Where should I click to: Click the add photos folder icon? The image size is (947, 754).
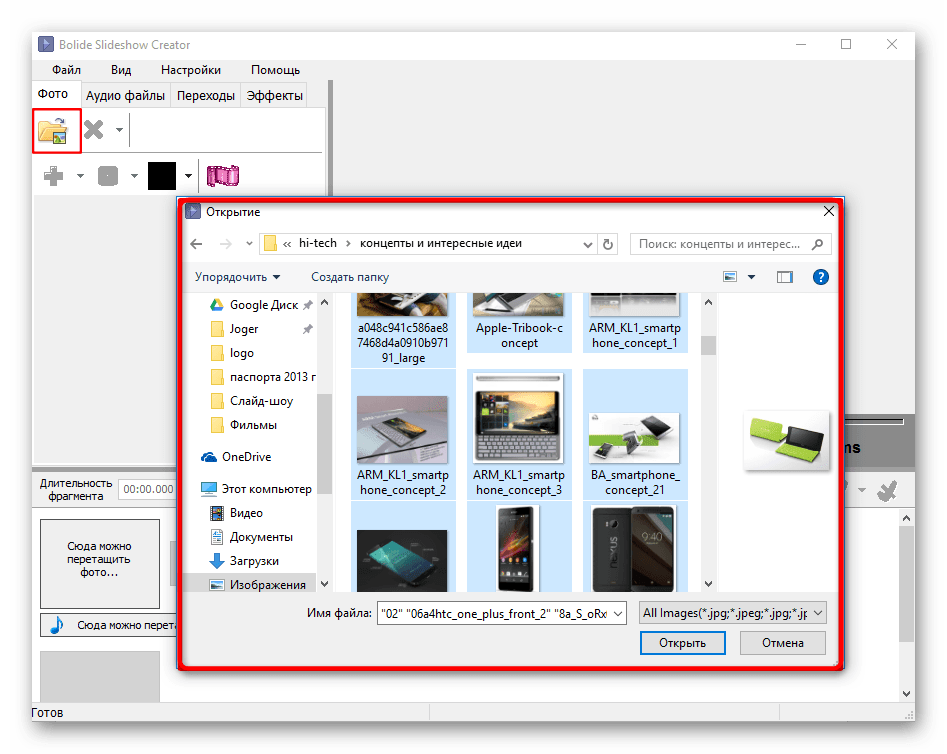coord(52,130)
